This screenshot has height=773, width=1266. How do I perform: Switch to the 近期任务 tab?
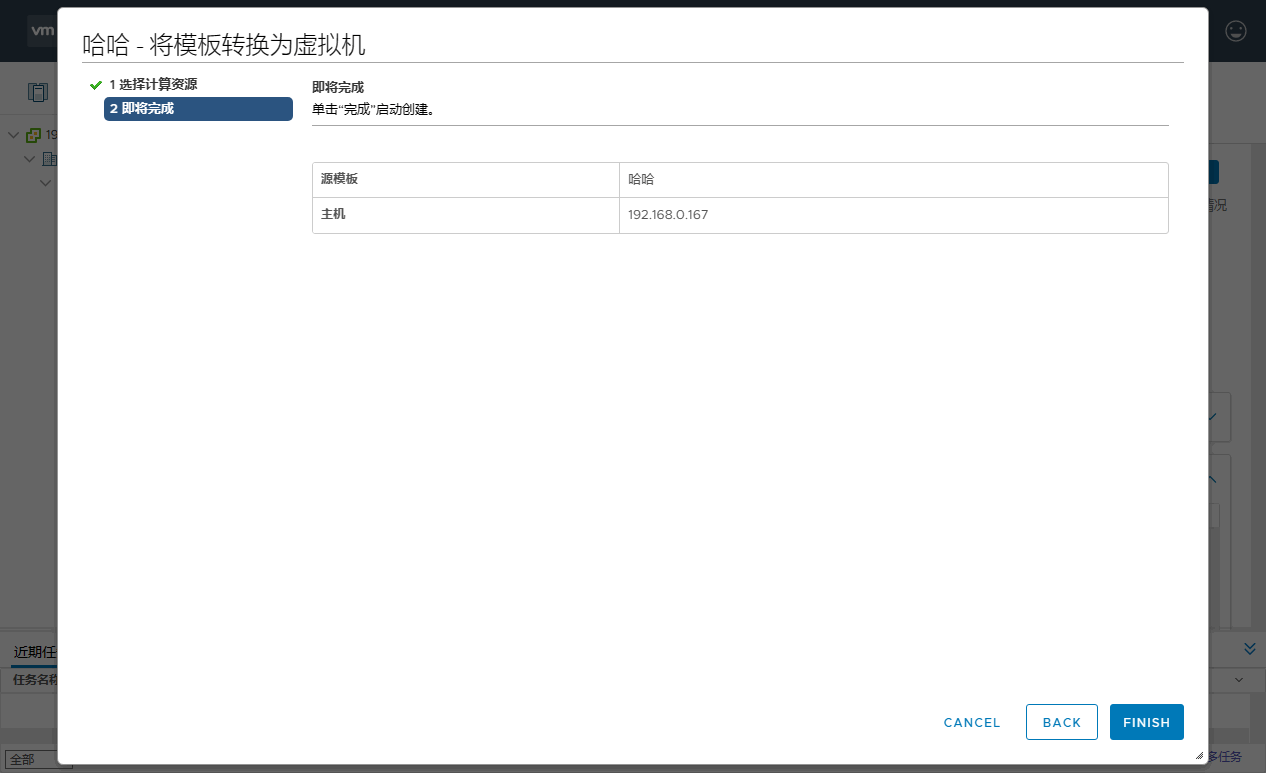tap(34, 652)
